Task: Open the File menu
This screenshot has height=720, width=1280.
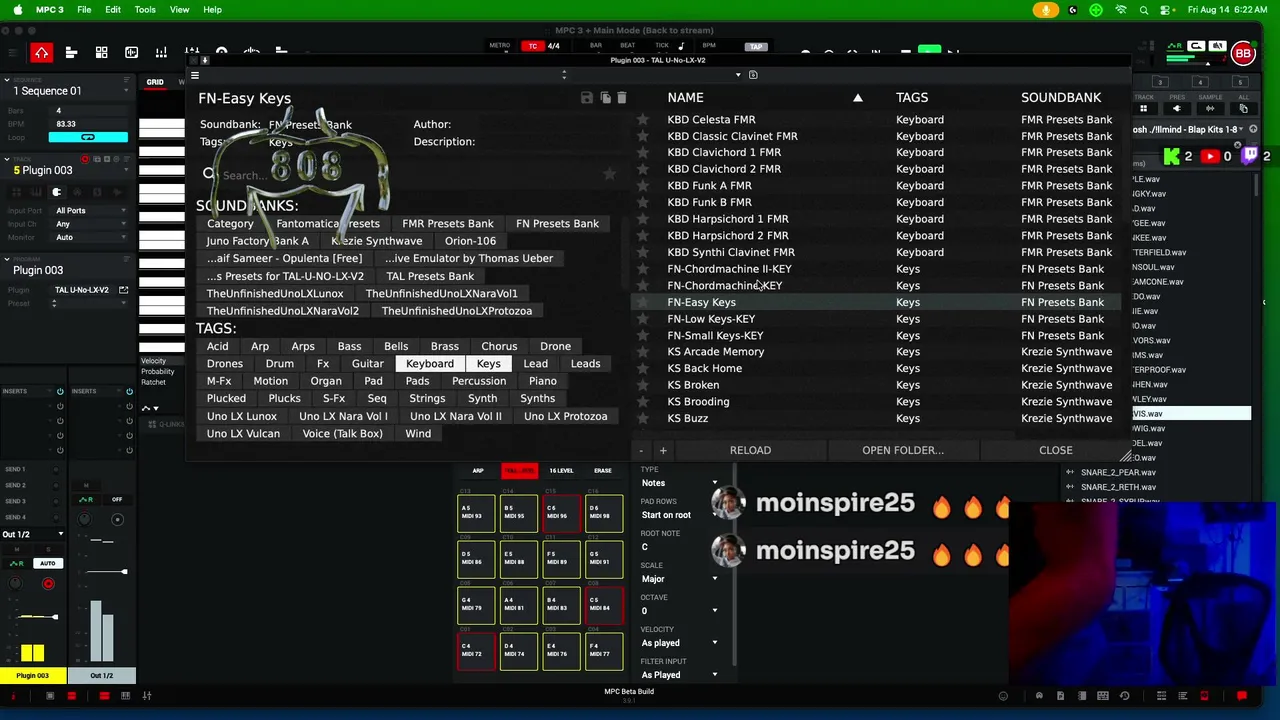Action: [x=84, y=10]
